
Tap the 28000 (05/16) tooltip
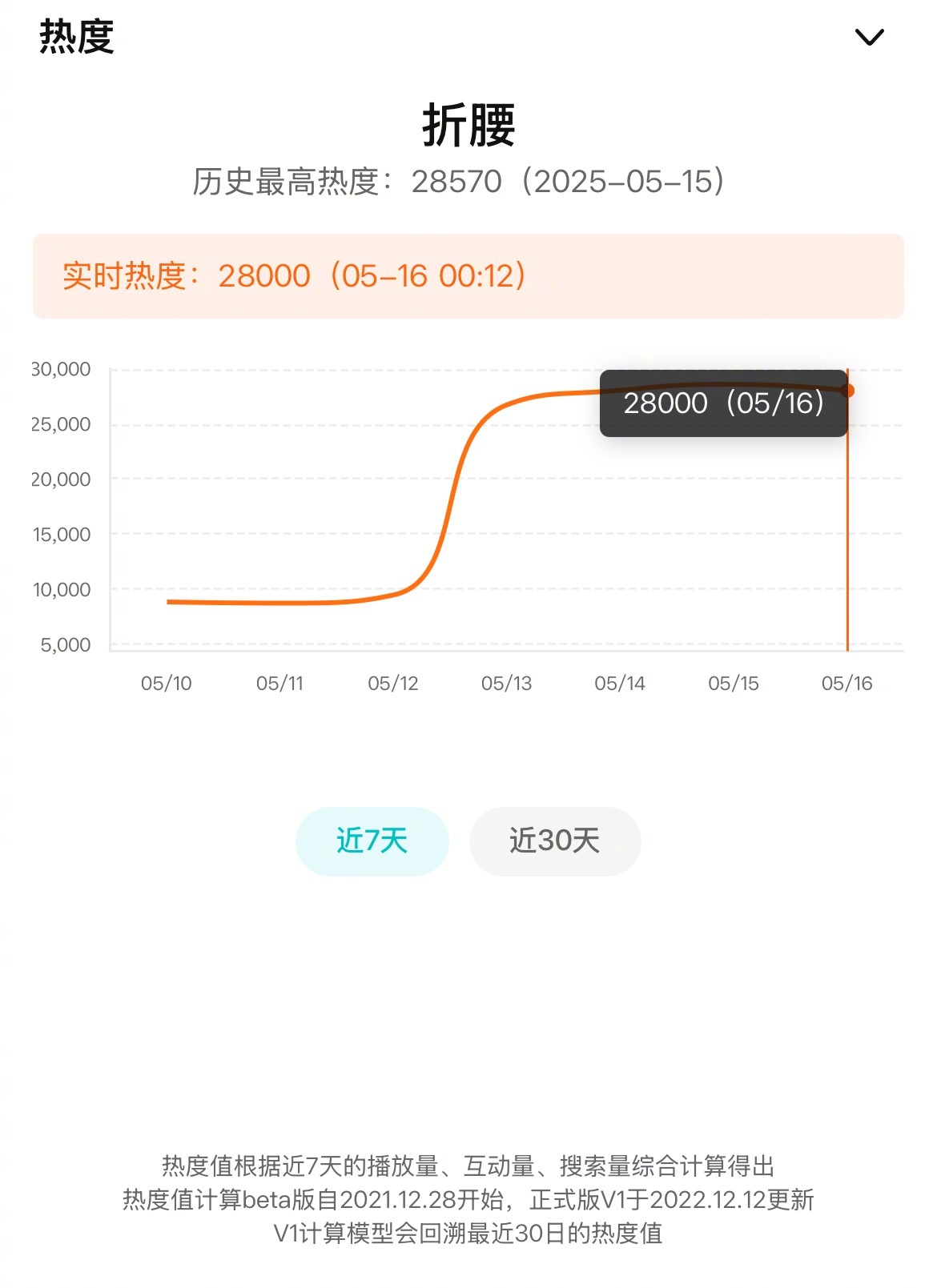723,403
